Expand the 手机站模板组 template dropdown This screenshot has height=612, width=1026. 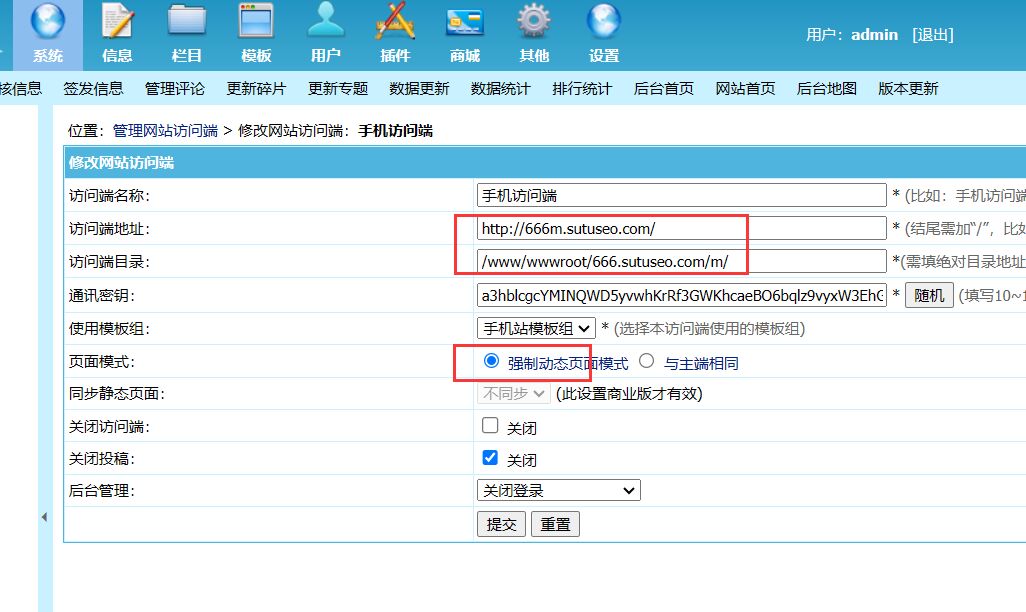click(x=537, y=328)
